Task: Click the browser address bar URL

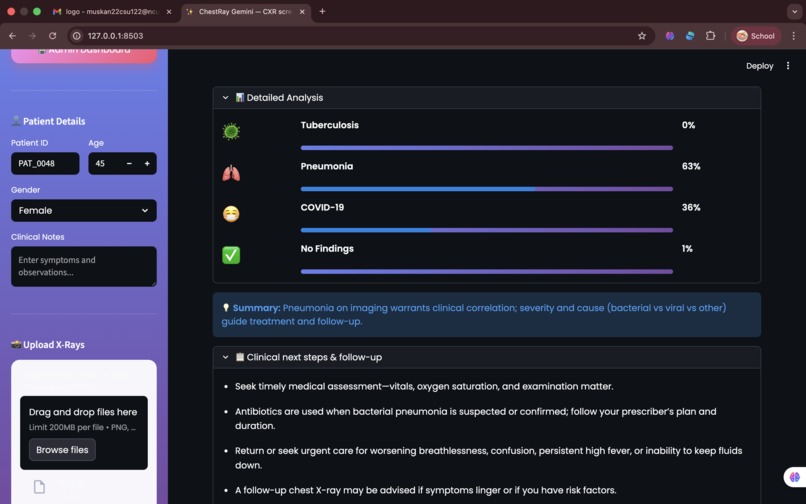Action: [x=116, y=36]
